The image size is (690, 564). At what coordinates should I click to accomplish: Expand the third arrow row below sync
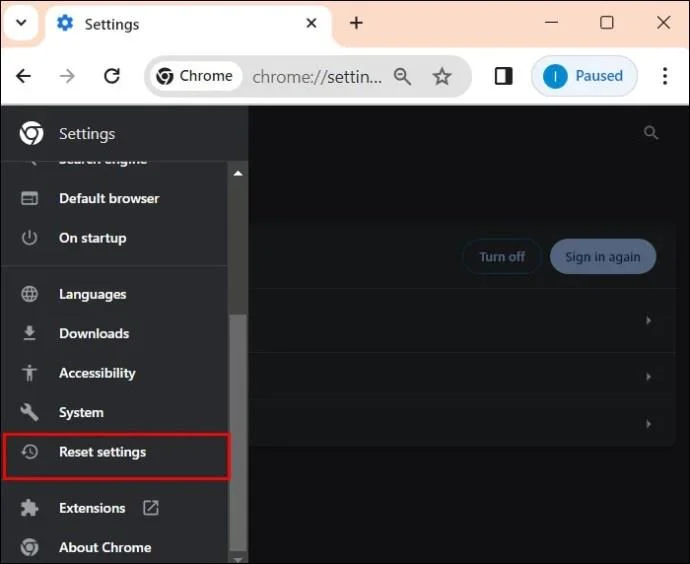click(x=648, y=424)
